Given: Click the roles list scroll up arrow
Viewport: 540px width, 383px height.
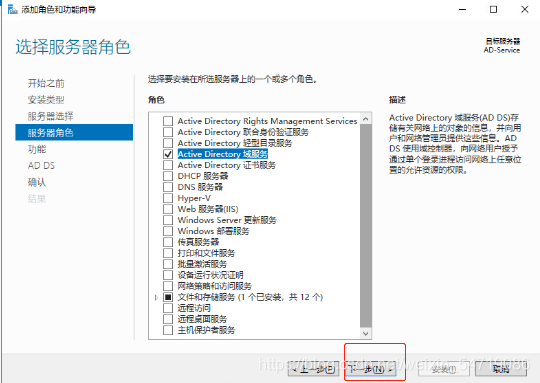Looking at the screenshot, I should pyautogui.click(x=366, y=119).
